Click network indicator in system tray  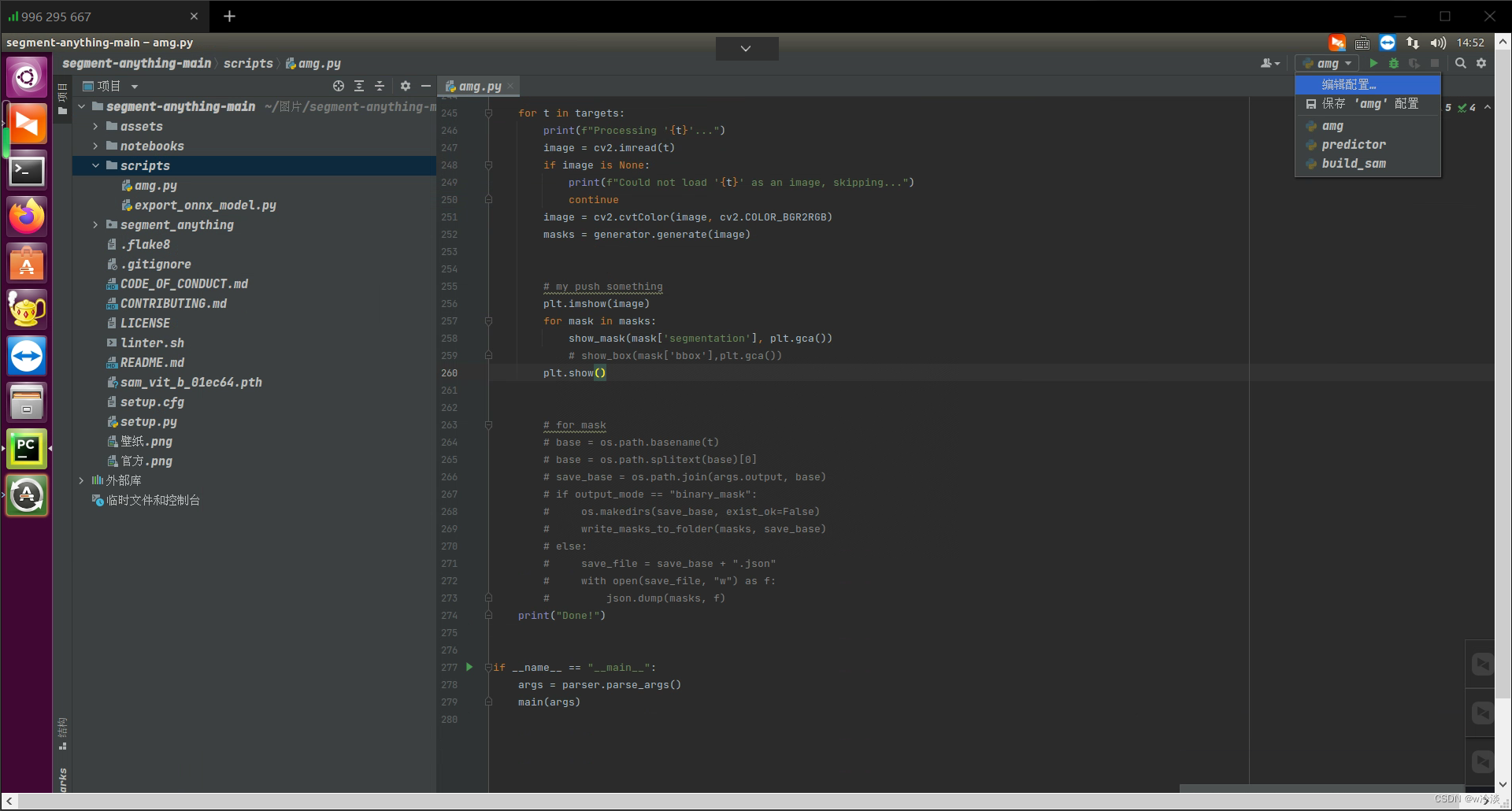click(1413, 43)
